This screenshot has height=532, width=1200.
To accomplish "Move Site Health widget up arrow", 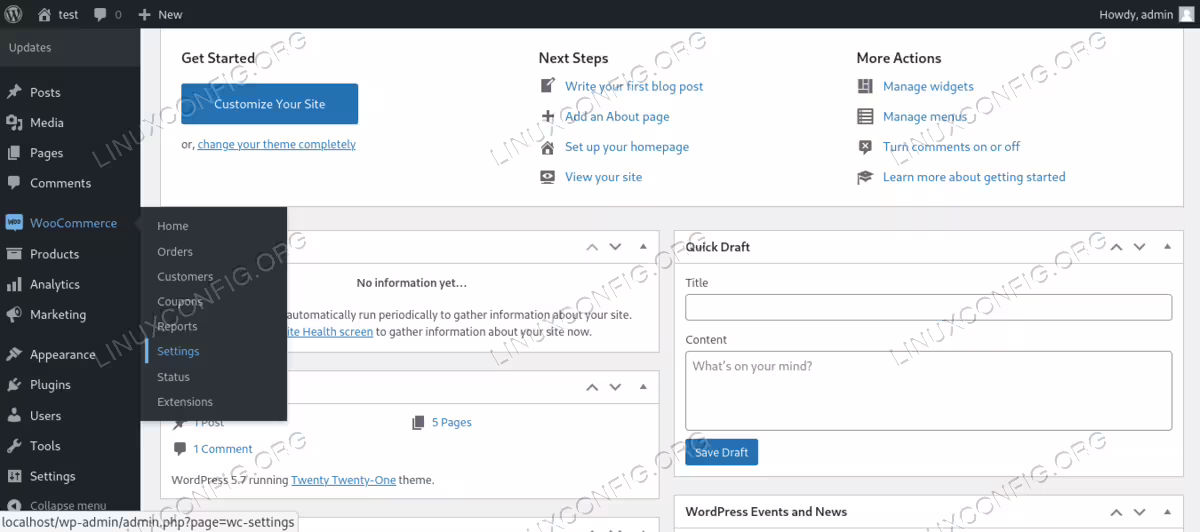I will tap(592, 247).
